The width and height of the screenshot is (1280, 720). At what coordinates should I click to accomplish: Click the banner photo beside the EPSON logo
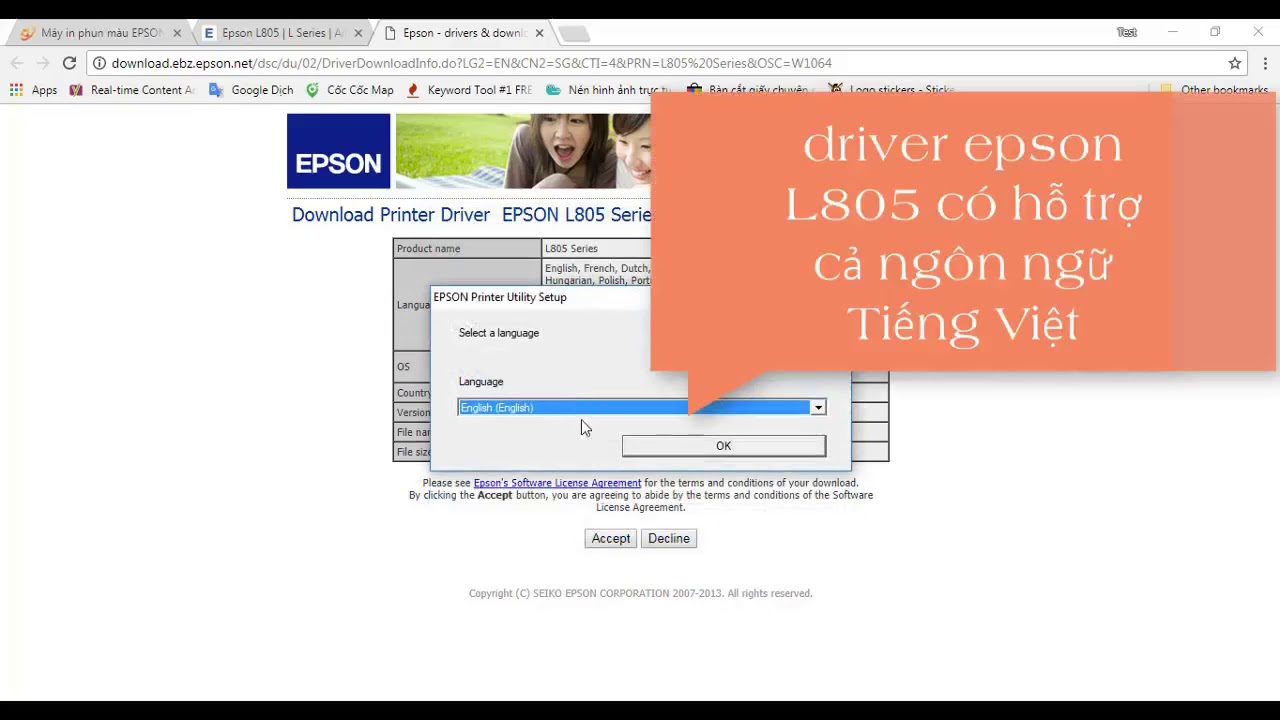[523, 151]
